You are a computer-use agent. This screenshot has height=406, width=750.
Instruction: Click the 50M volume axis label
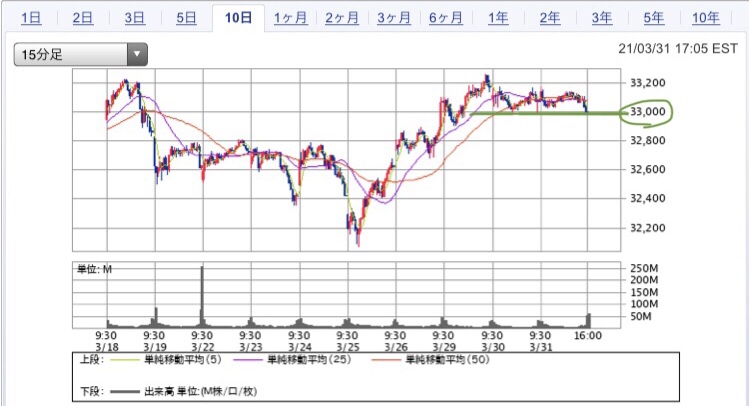pos(640,317)
